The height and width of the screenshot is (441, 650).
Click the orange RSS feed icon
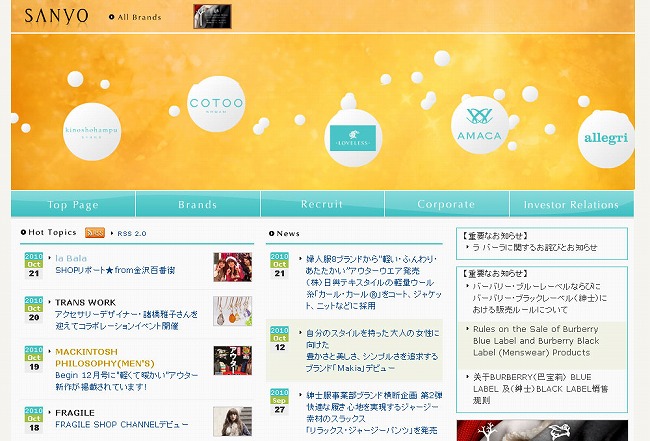(x=95, y=233)
